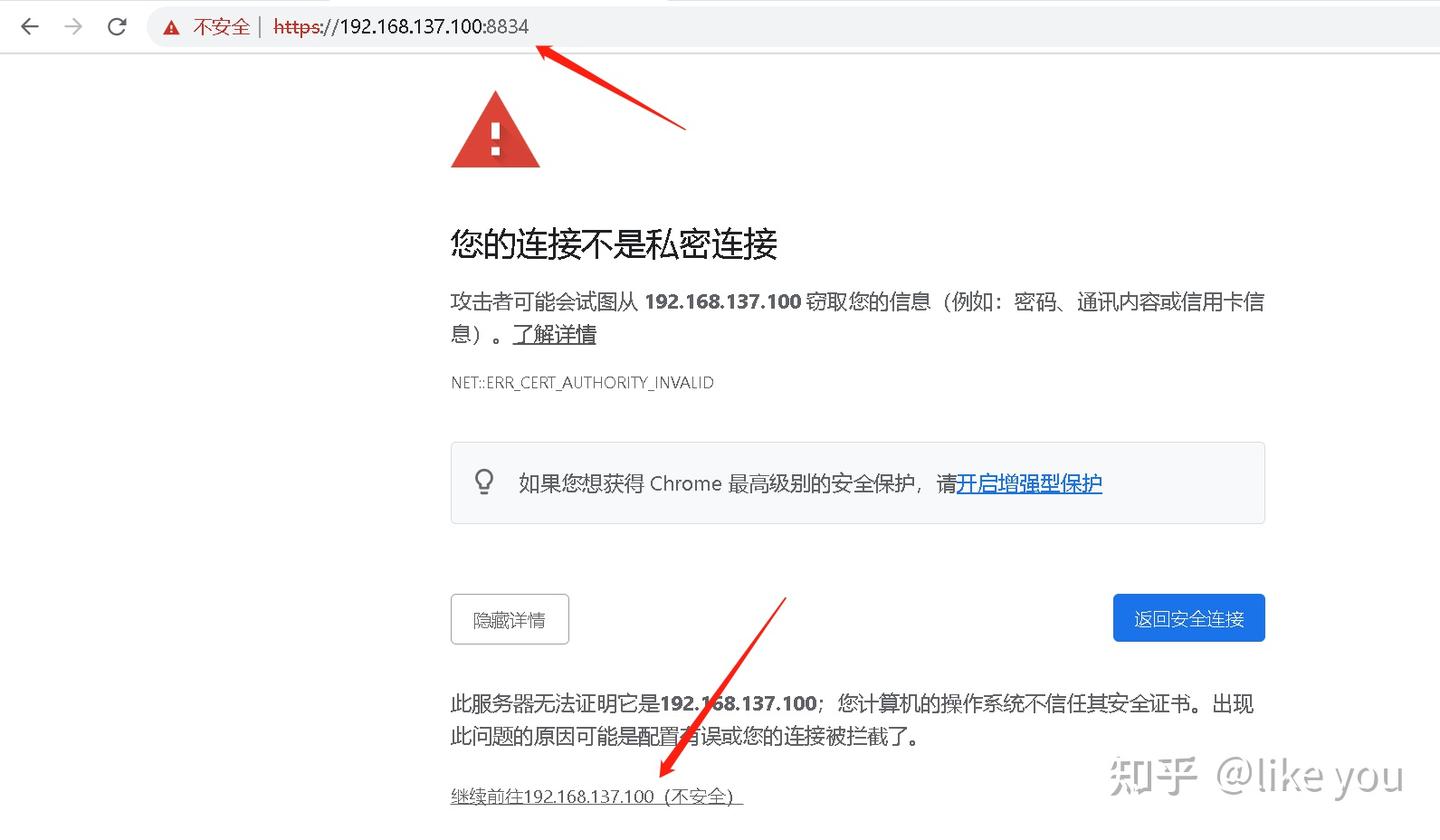This screenshot has height=840, width=1440.
Task: Open the 了解详情 link
Action: click(x=555, y=334)
